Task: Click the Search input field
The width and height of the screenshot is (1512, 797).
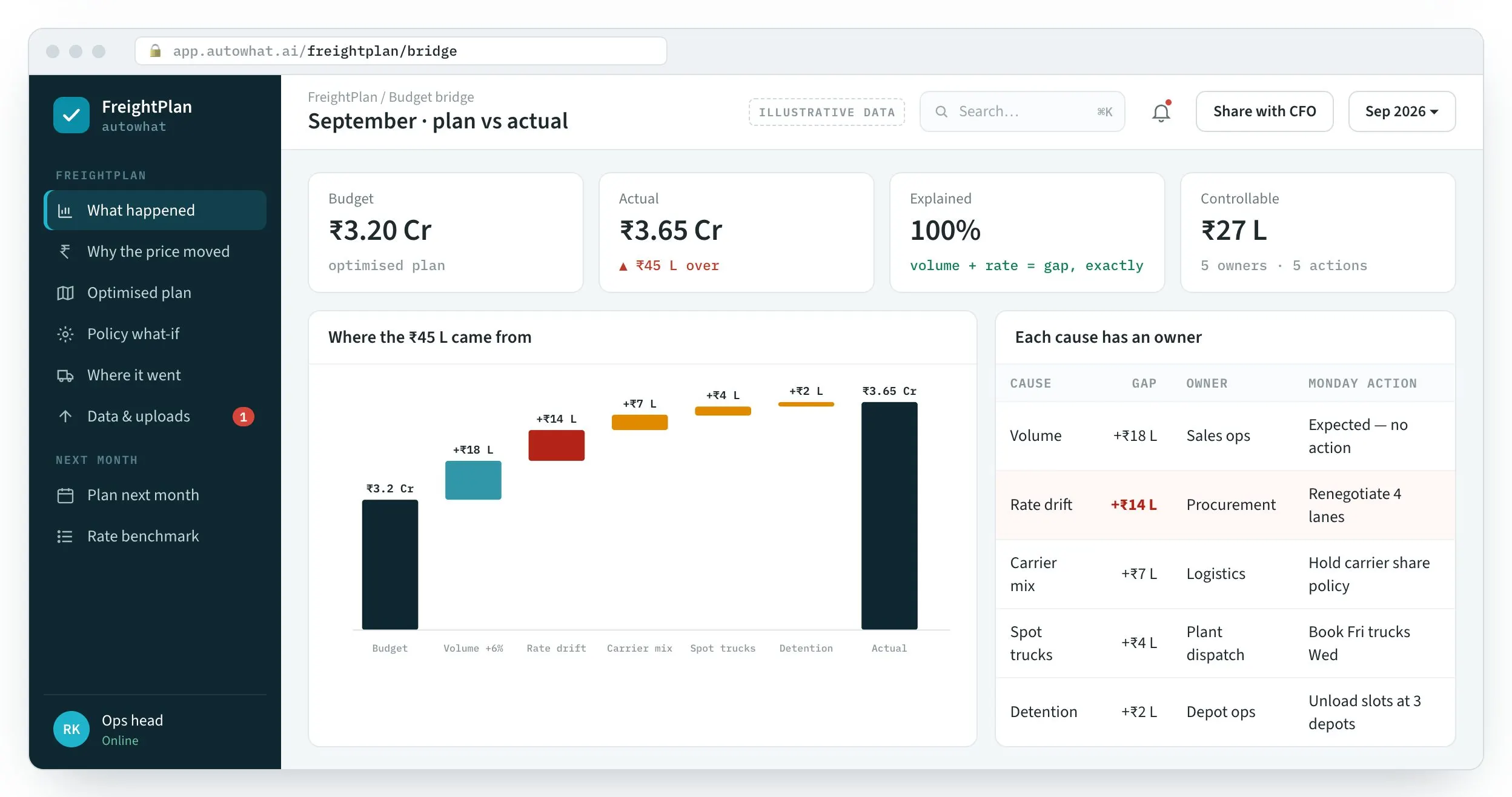Action: coord(1022,111)
